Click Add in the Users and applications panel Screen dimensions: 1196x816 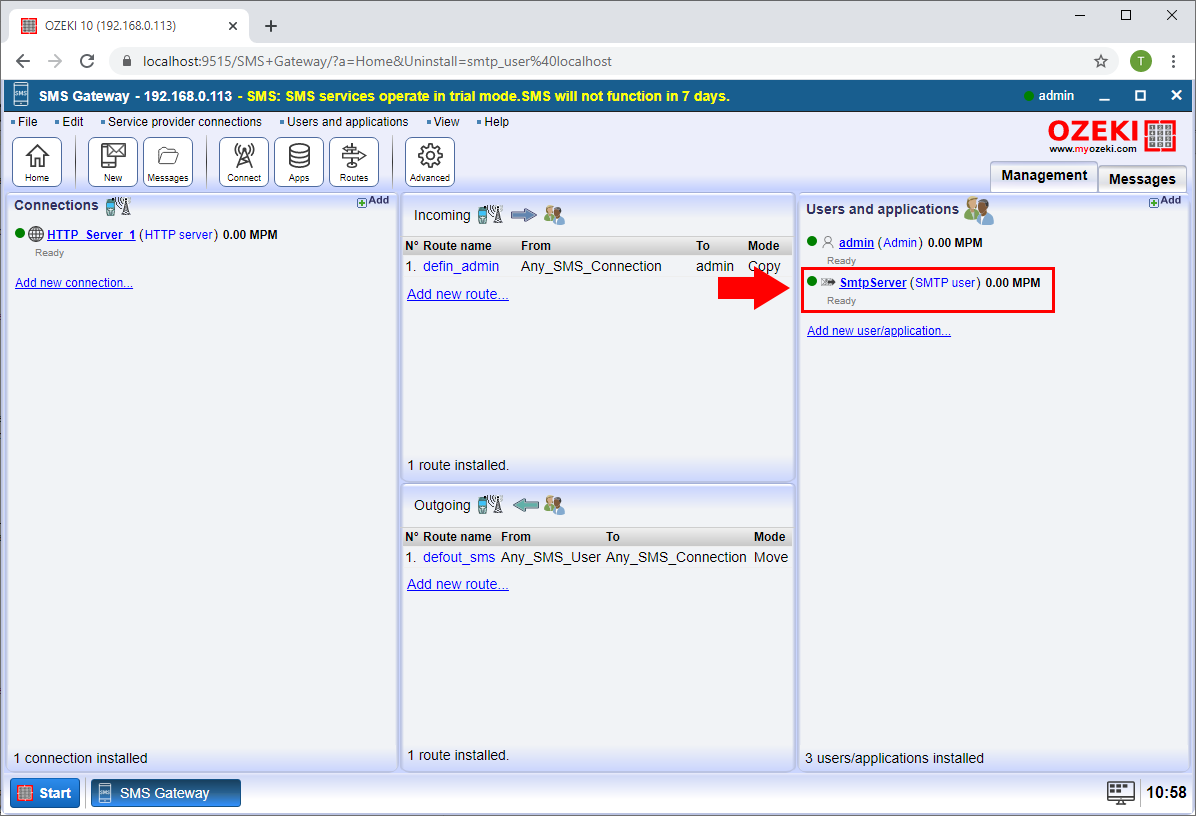1165,200
